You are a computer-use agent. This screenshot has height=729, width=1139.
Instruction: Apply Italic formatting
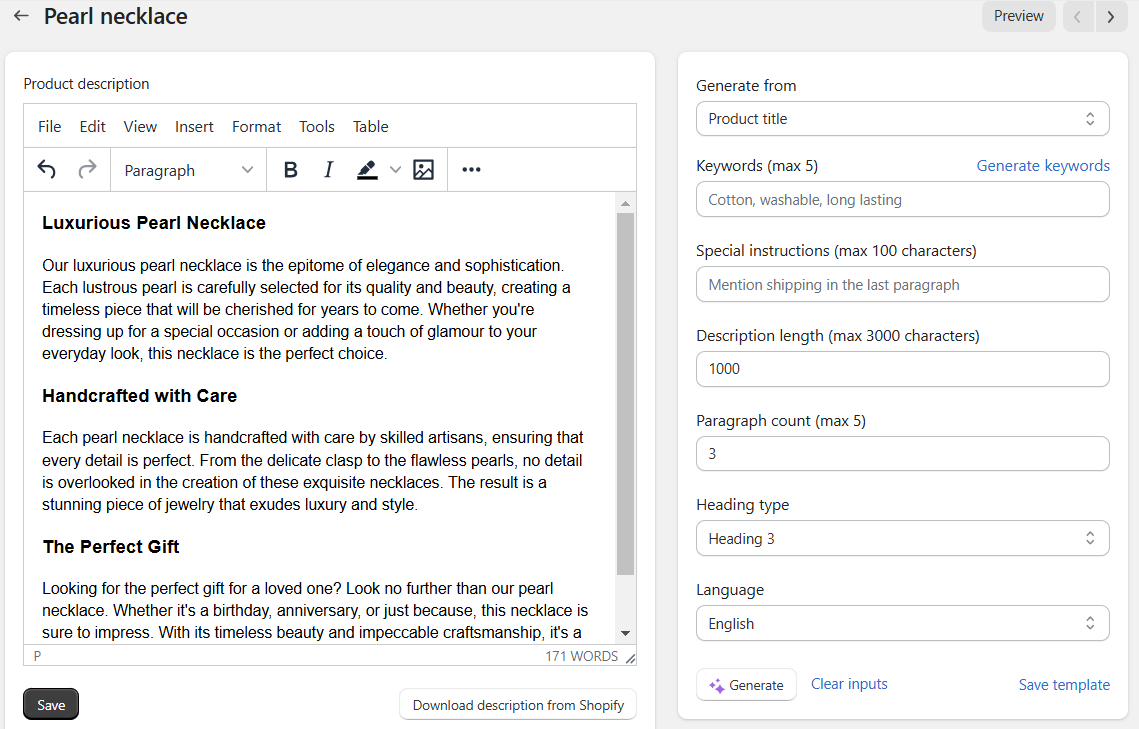[328, 169]
